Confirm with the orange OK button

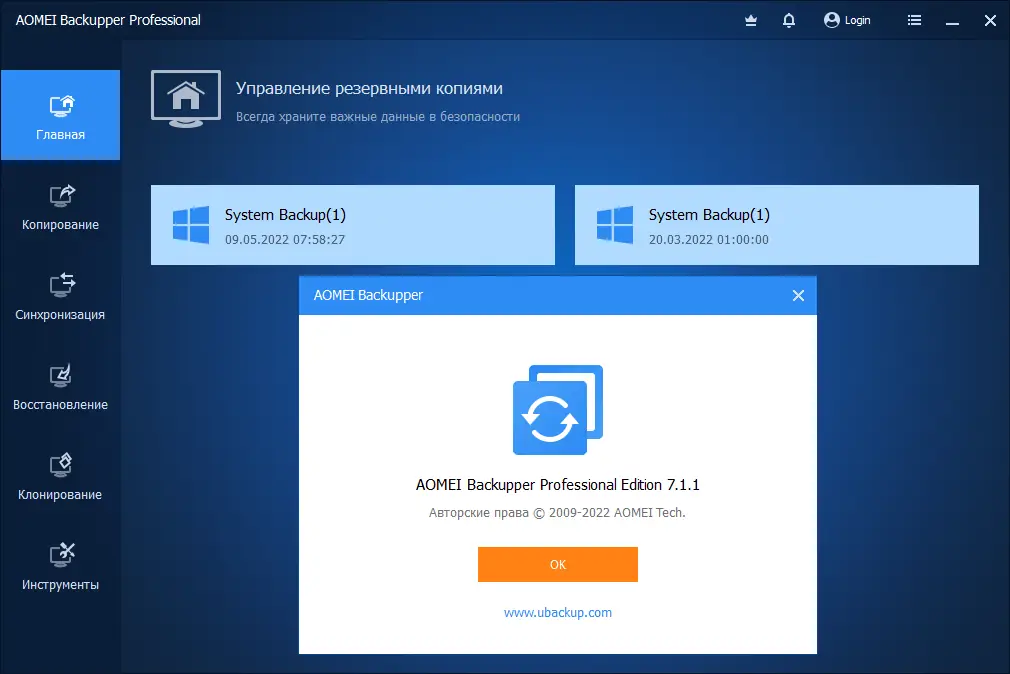pyautogui.click(x=558, y=564)
